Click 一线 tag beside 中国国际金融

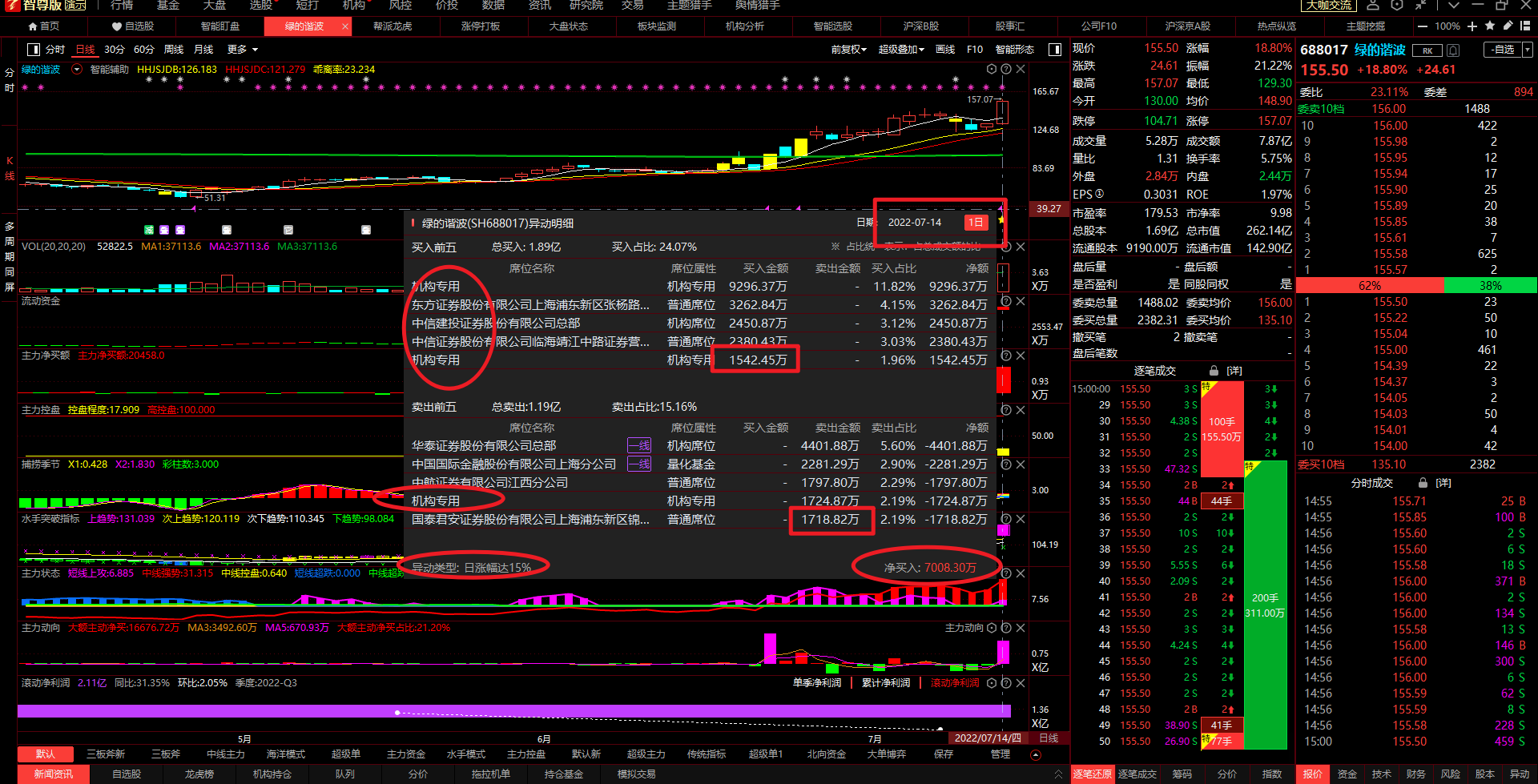tap(639, 464)
